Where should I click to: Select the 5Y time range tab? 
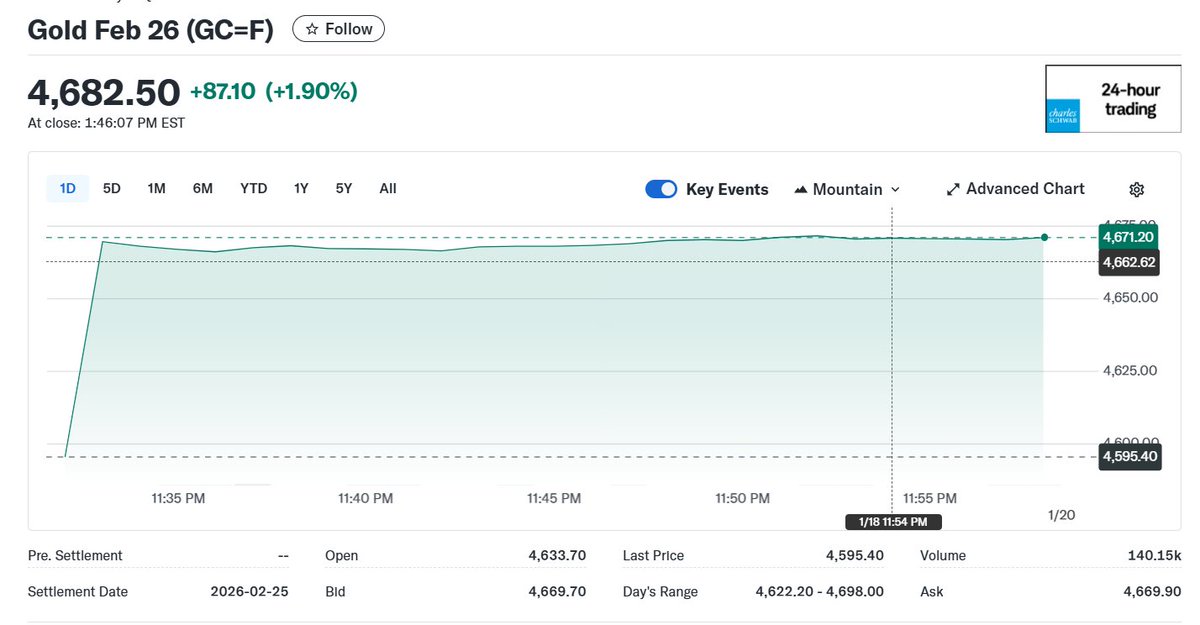click(x=344, y=188)
